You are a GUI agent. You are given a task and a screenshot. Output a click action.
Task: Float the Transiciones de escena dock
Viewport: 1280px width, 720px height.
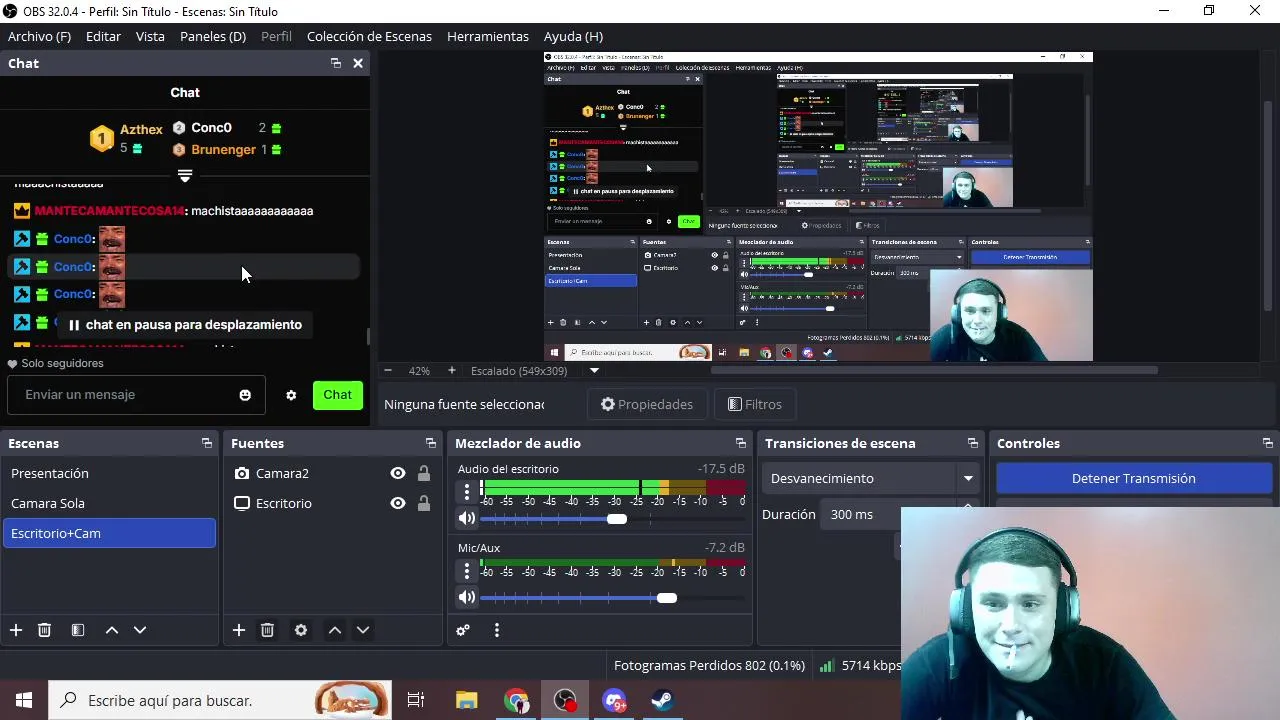[x=973, y=443]
